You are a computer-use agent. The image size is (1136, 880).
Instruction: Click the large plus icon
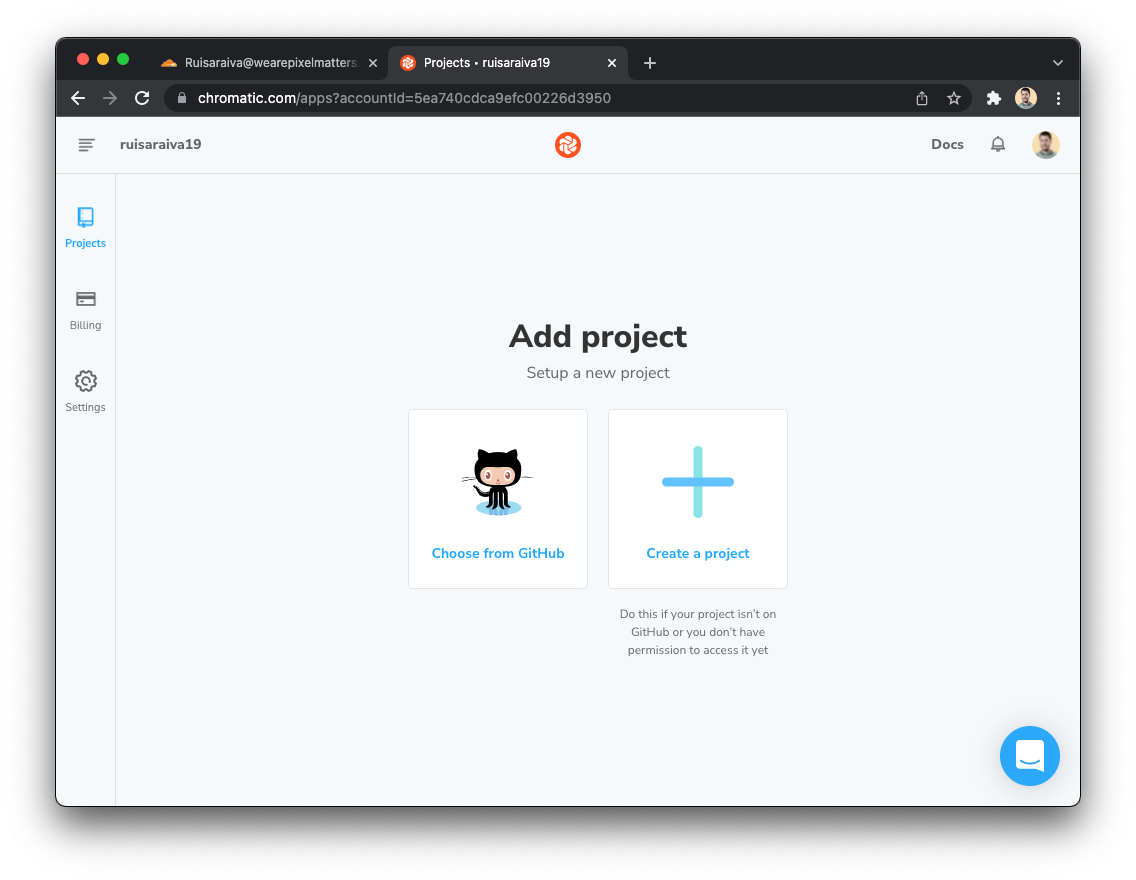698,482
